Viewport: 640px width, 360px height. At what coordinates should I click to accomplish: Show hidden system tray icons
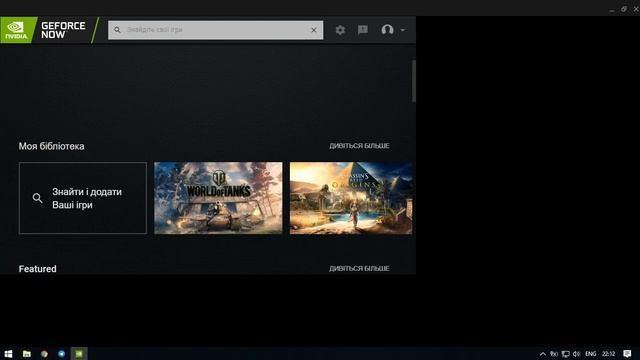pos(542,354)
